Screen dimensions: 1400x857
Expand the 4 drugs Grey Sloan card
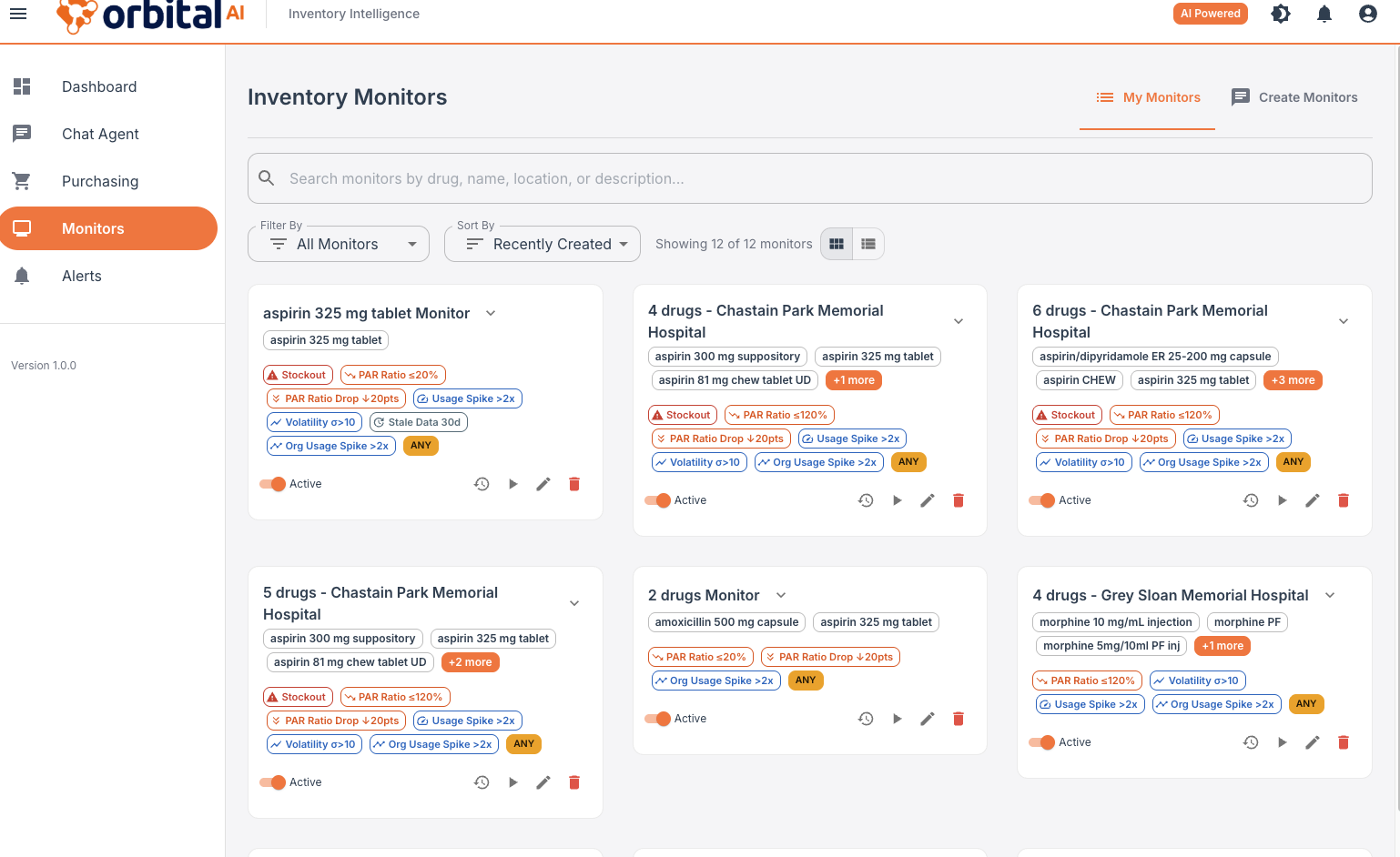point(1330,595)
